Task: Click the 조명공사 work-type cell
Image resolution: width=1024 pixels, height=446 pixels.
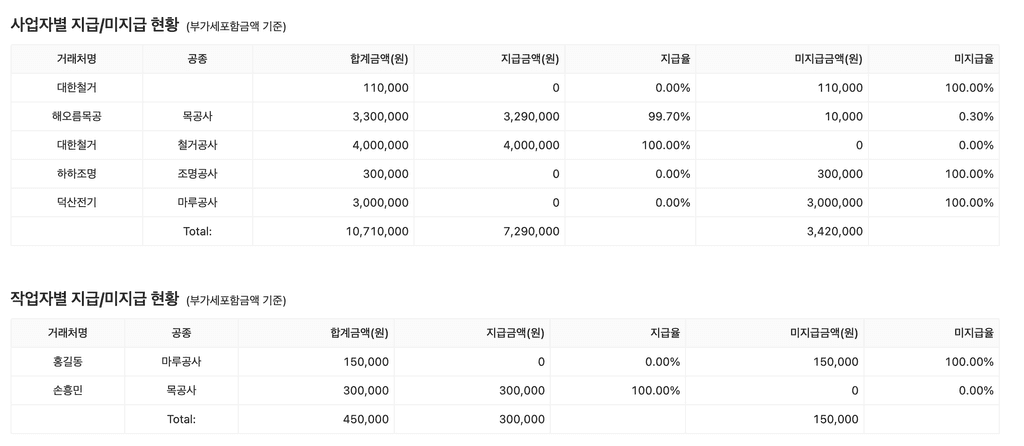Action: 198,174
